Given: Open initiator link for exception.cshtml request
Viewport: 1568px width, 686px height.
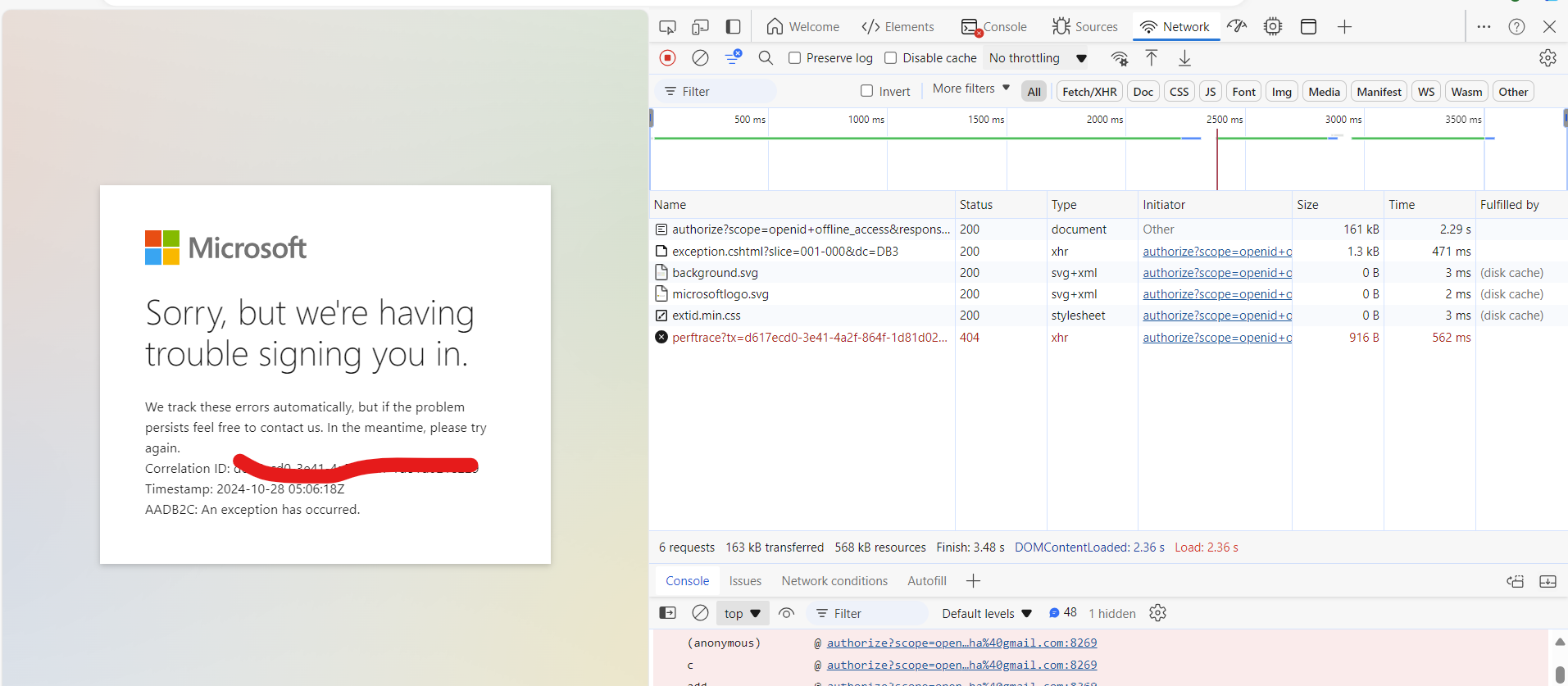Looking at the screenshot, I should coord(1217,252).
